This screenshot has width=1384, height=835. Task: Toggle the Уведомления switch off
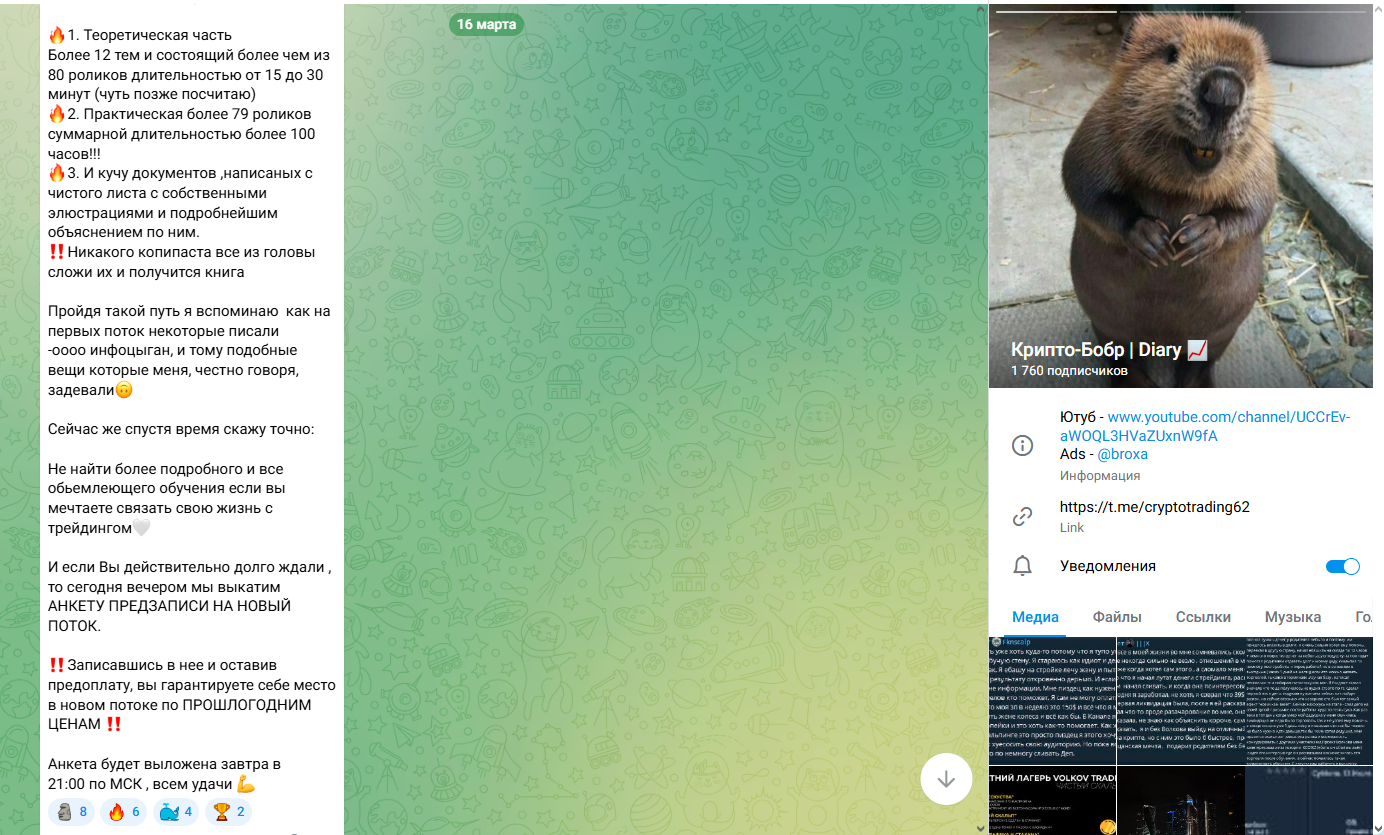(1343, 566)
